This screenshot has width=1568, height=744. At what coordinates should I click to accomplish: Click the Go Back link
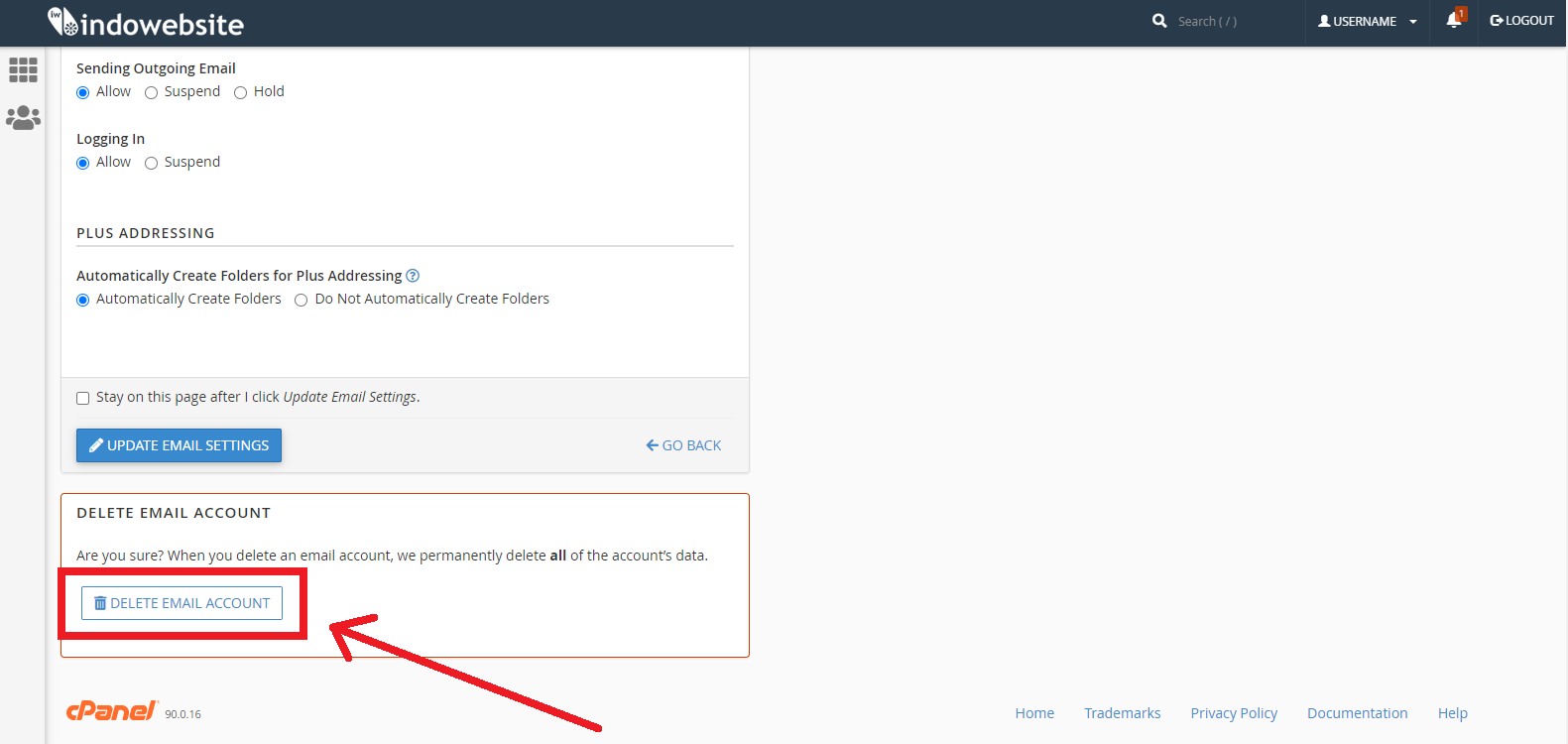coord(683,445)
